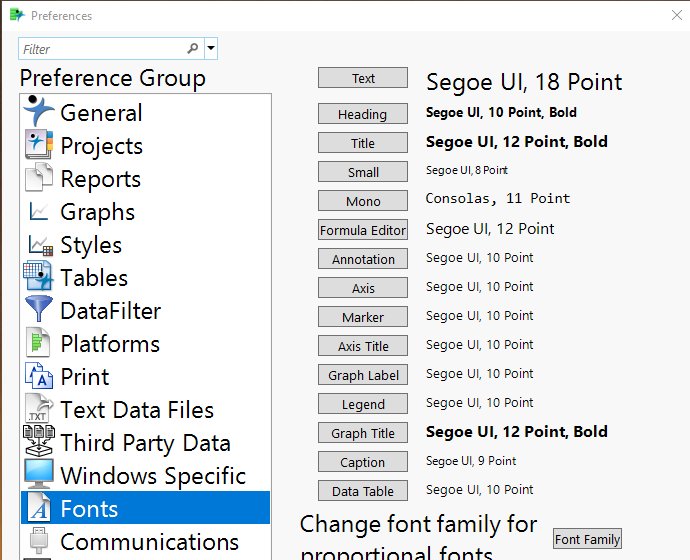
Task: Choose Graphs preference group
Action: coord(145,211)
